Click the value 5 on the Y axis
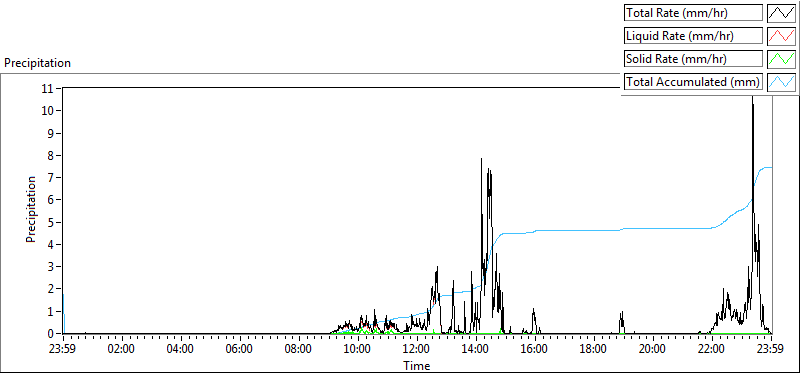This screenshot has height=373, width=800. [52, 222]
